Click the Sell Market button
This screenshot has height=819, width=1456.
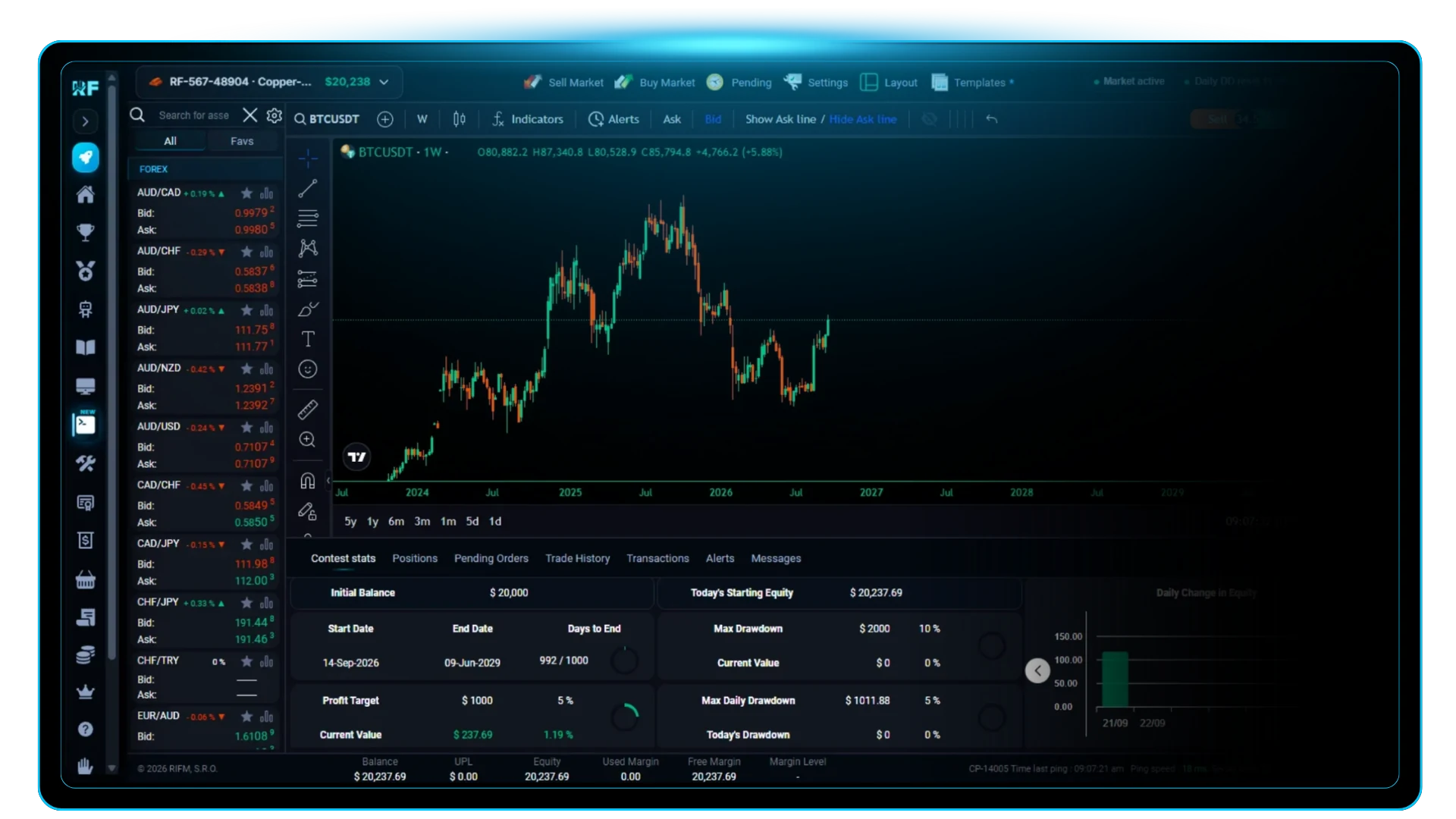coord(563,82)
